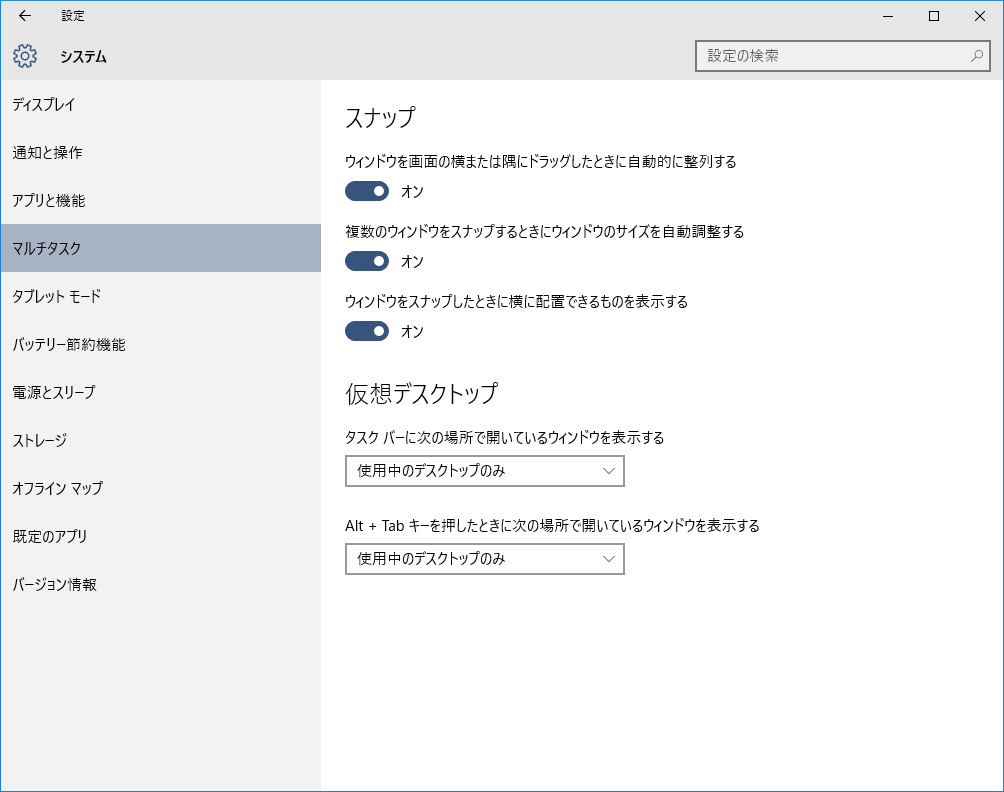Open バッテリー節約機能 settings
The height and width of the screenshot is (792, 1004).
(x=161, y=344)
